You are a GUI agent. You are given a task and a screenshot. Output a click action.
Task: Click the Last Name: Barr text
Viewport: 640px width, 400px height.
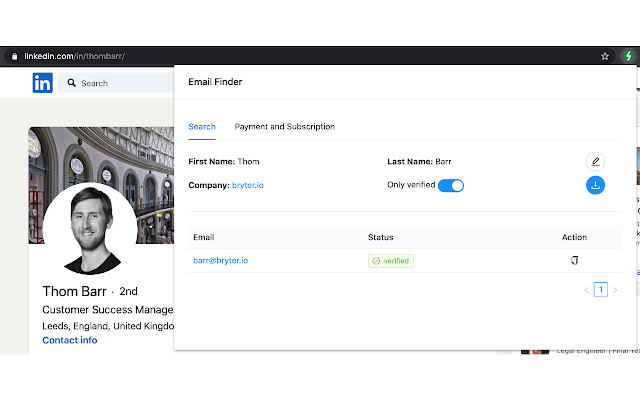[x=419, y=162]
